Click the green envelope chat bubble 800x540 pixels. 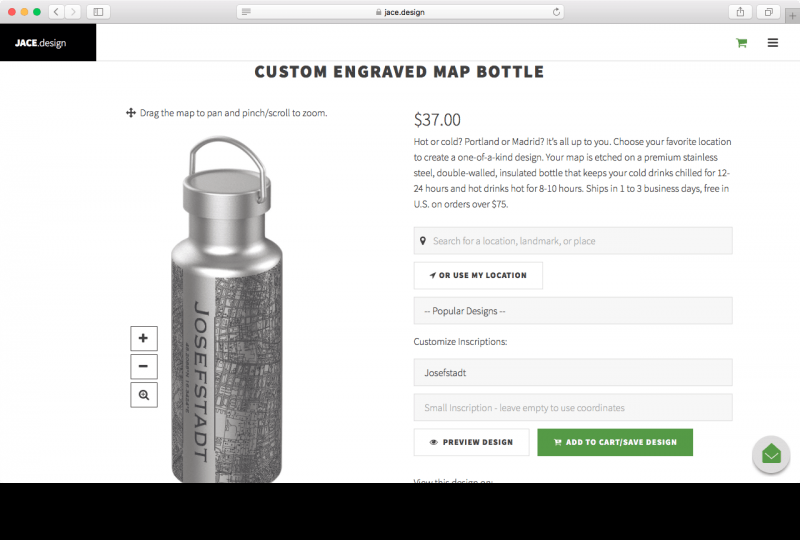771,454
